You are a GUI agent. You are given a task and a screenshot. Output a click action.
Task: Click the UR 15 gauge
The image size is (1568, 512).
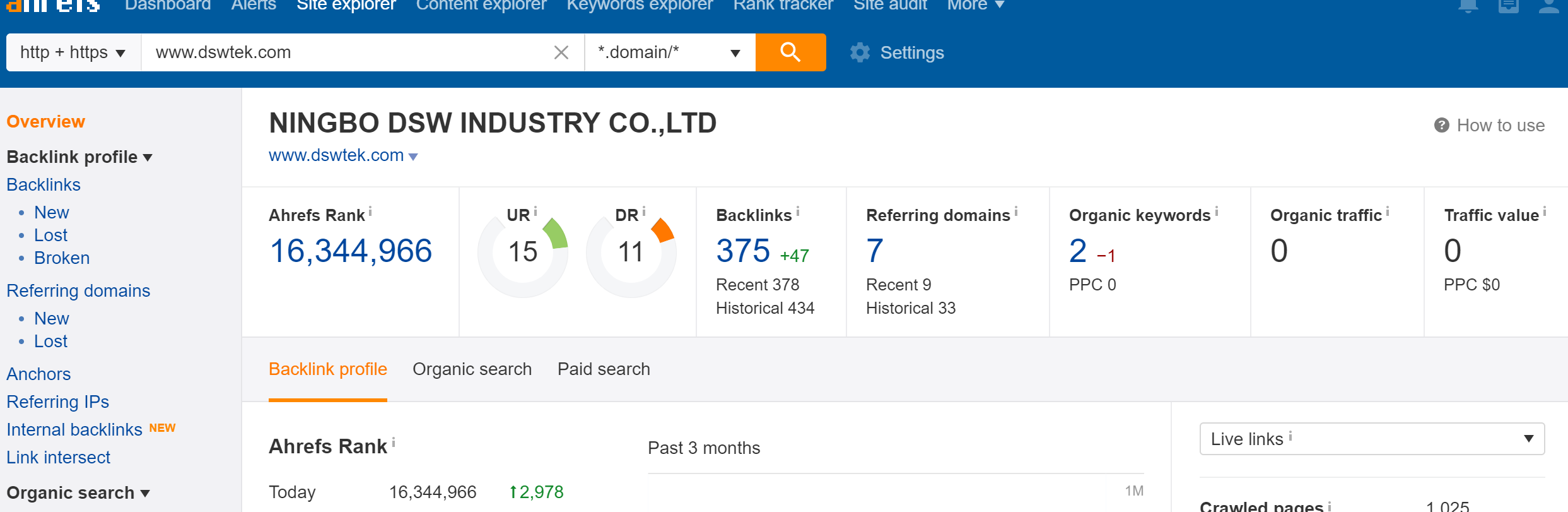coord(523,252)
